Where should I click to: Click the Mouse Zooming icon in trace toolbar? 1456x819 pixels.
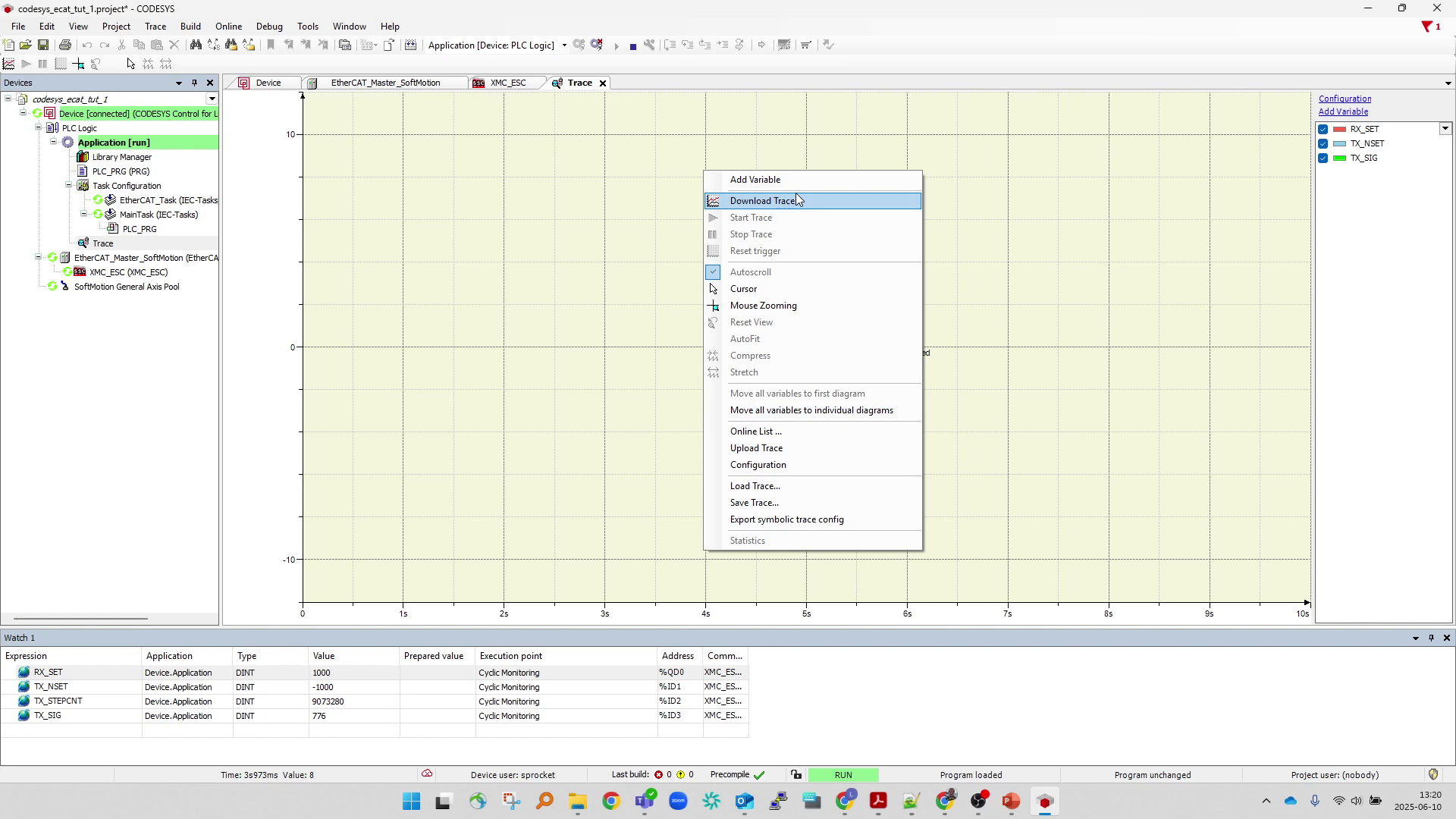click(78, 64)
